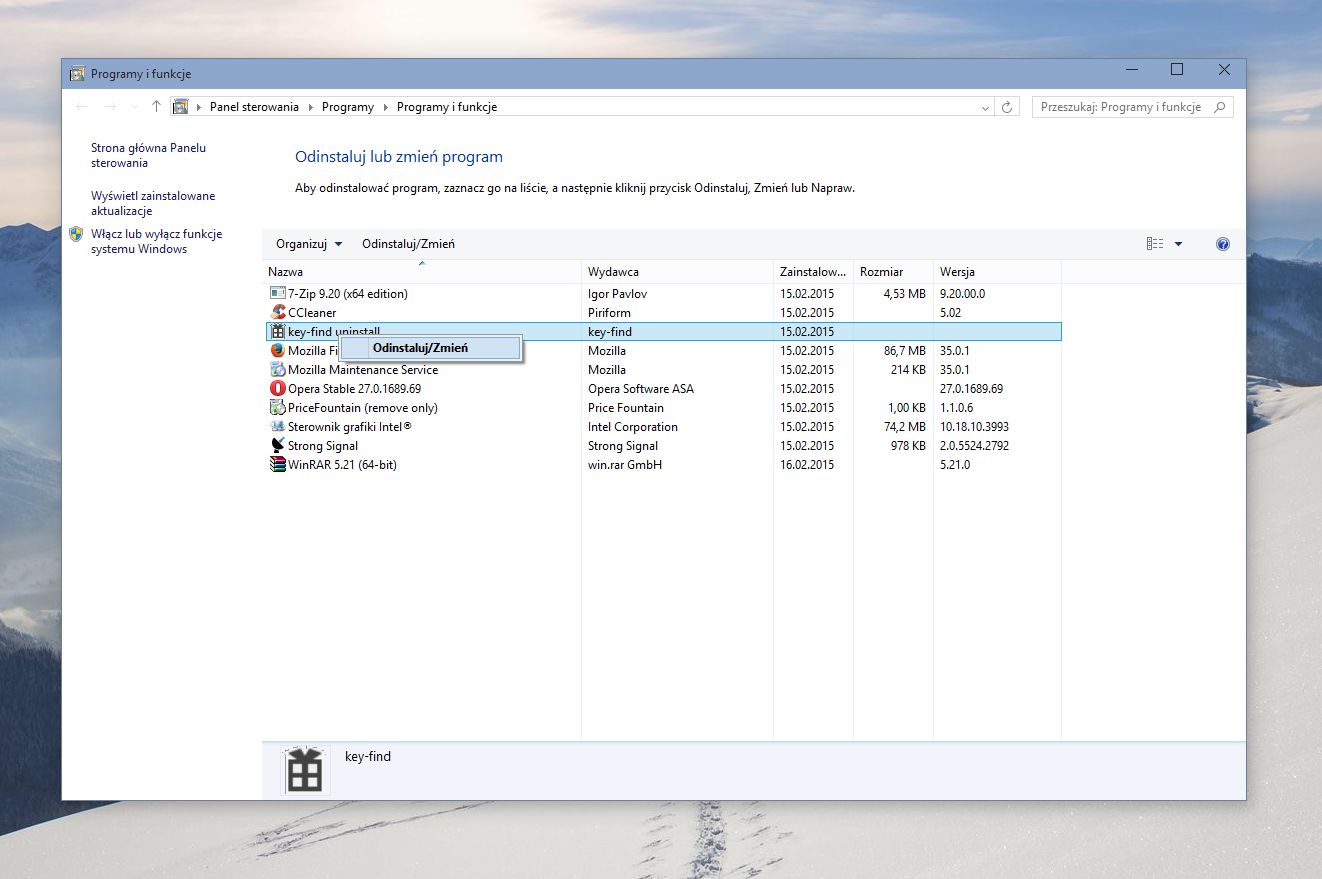1322x879 pixels.
Task: Click the window title bar icon
Action: 77,74
